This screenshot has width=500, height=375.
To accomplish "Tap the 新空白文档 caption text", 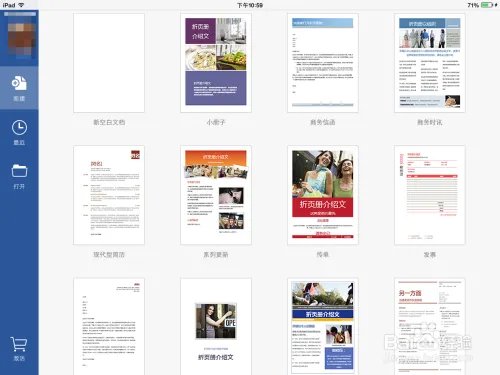I will pos(109,122).
